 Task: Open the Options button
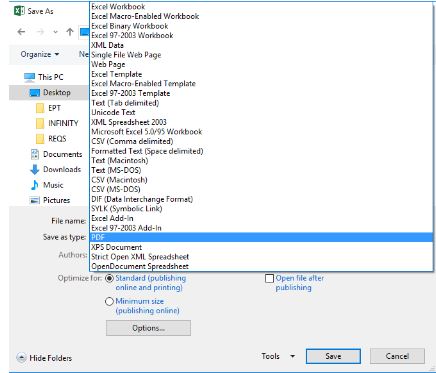point(148,328)
